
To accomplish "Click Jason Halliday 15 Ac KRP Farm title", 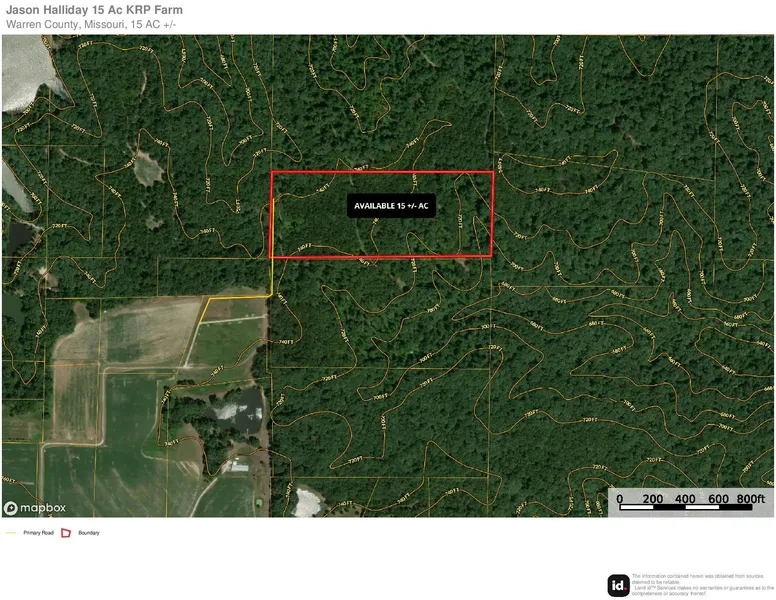I will [95, 10].
